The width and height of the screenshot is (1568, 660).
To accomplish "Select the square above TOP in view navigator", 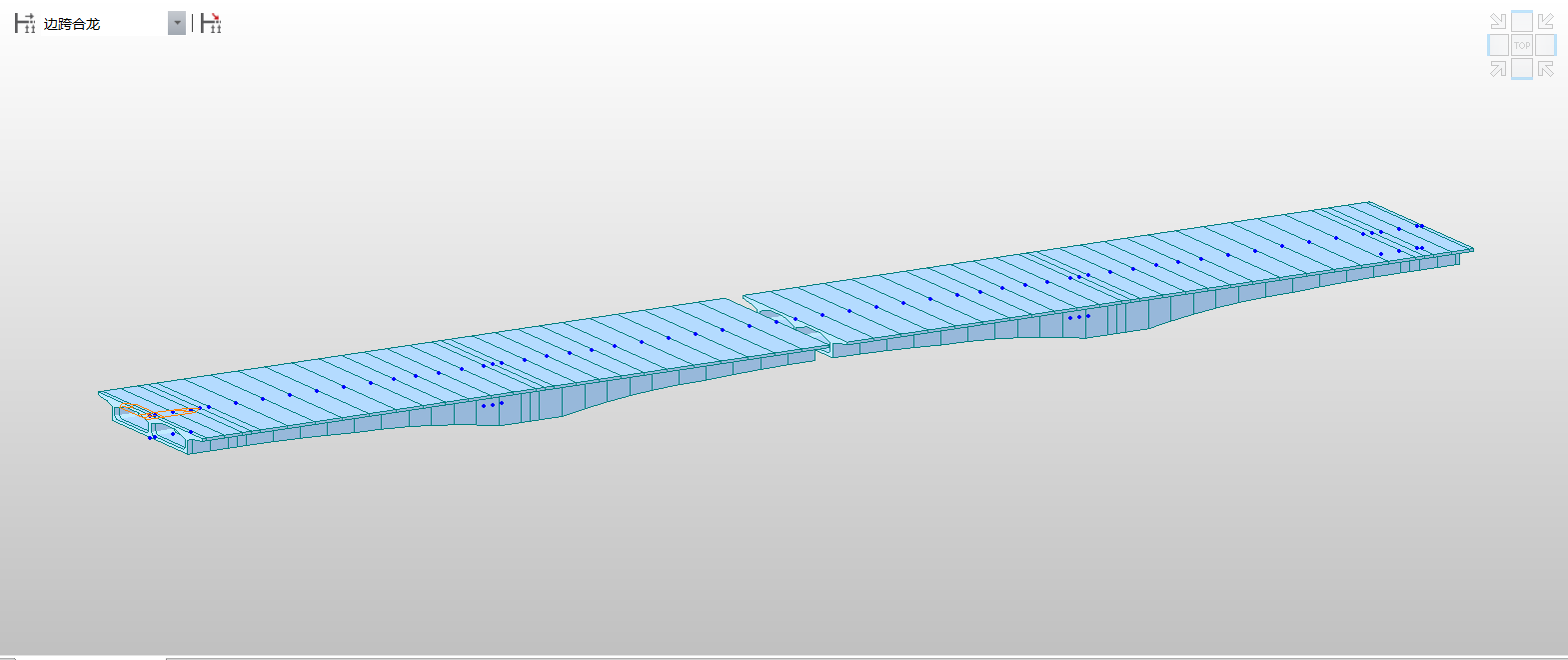I will pyautogui.click(x=1522, y=21).
